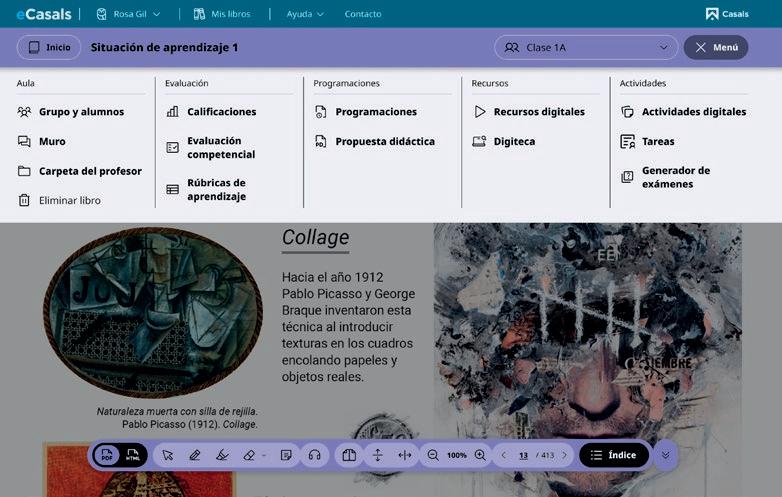Click the Actividades digitales icon
Screen dimensions: 782x497
click(x=627, y=112)
